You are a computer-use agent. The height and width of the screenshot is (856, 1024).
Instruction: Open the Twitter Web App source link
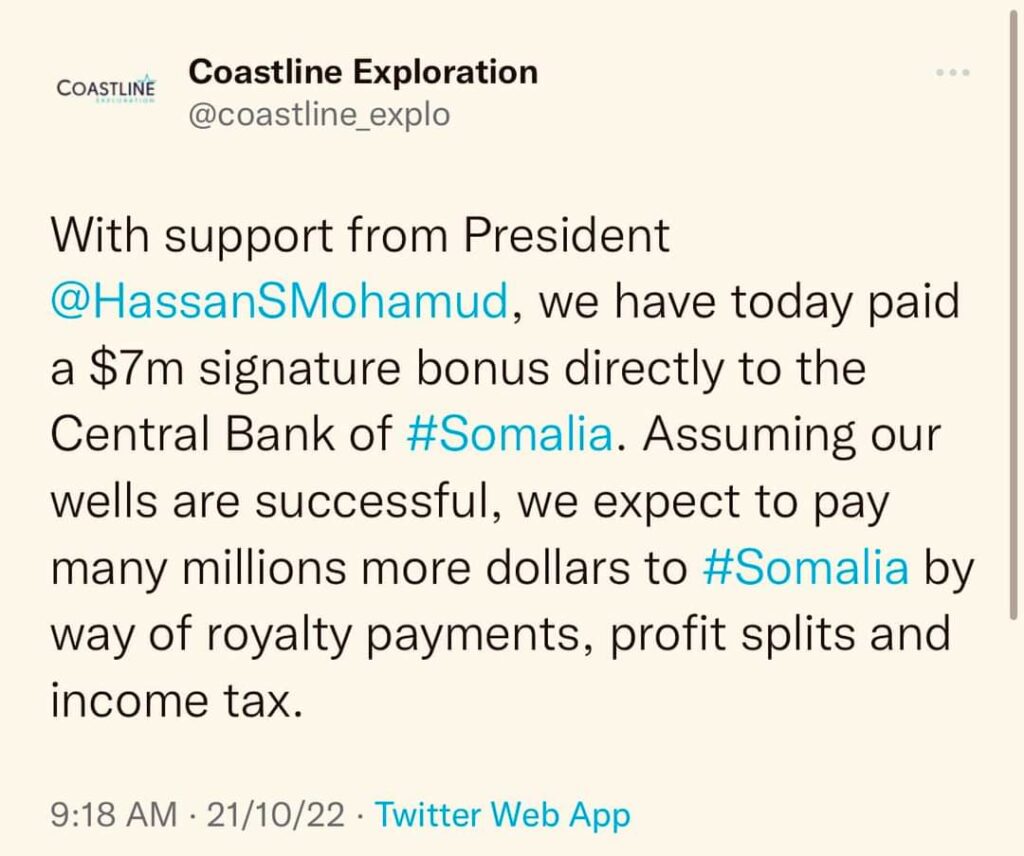[x=503, y=816]
